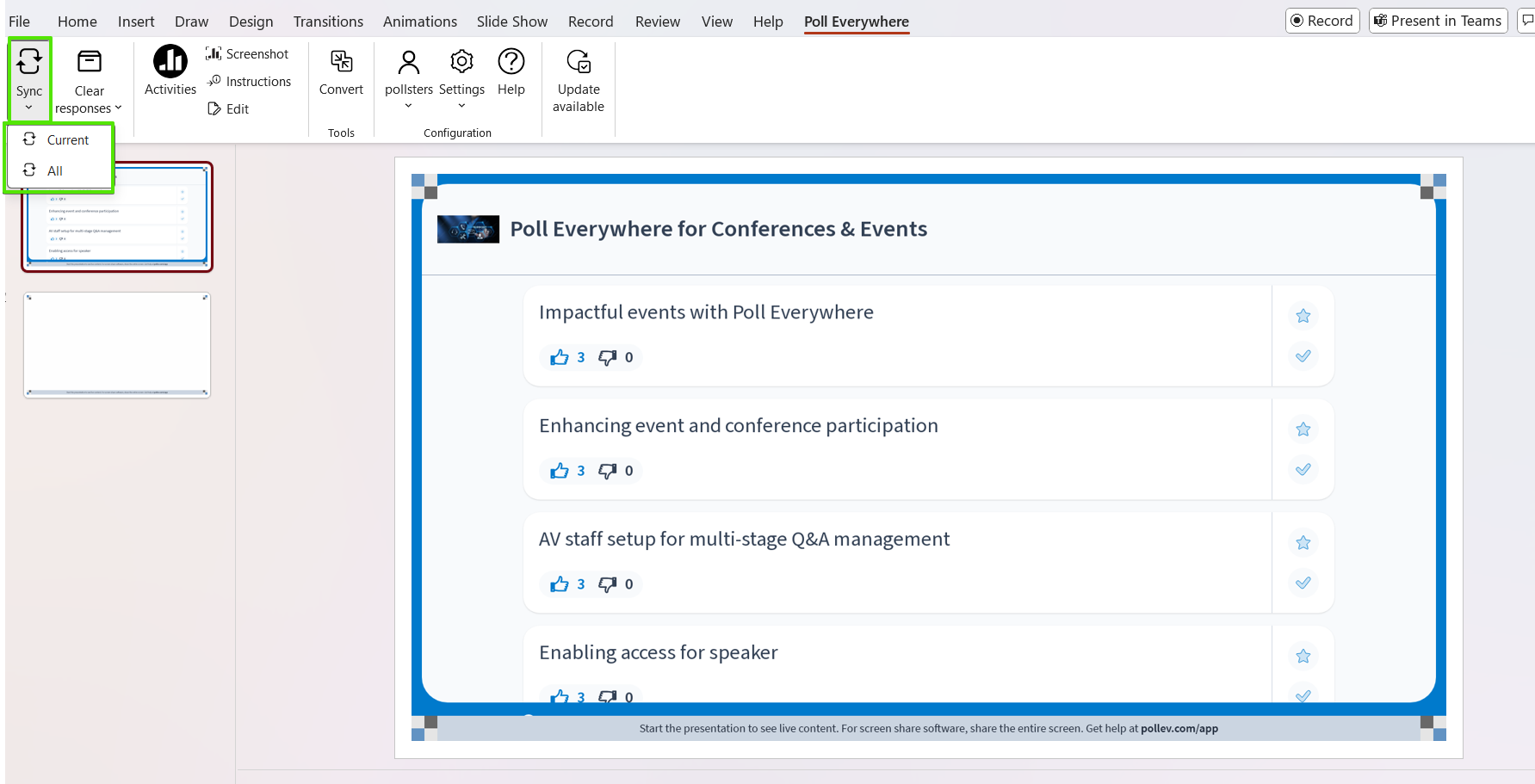Expand the Sync dropdown arrow

[x=29, y=108]
